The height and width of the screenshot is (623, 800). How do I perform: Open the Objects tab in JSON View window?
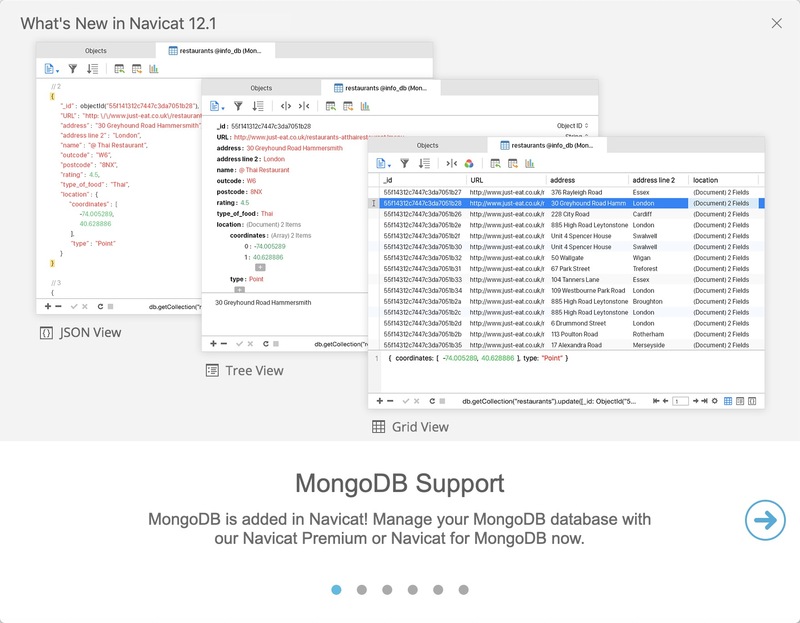95,51
